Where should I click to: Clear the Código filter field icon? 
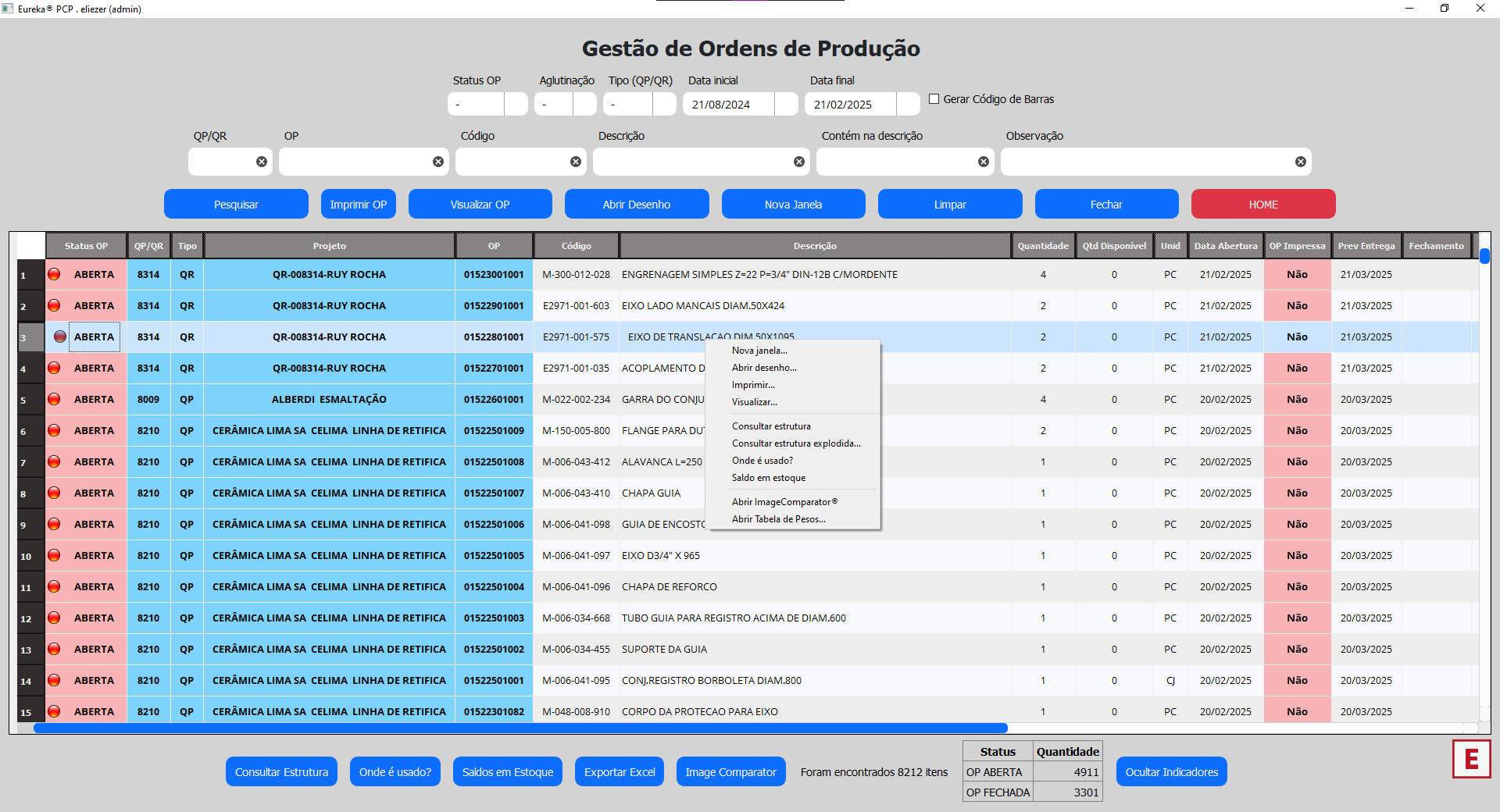coord(576,162)
